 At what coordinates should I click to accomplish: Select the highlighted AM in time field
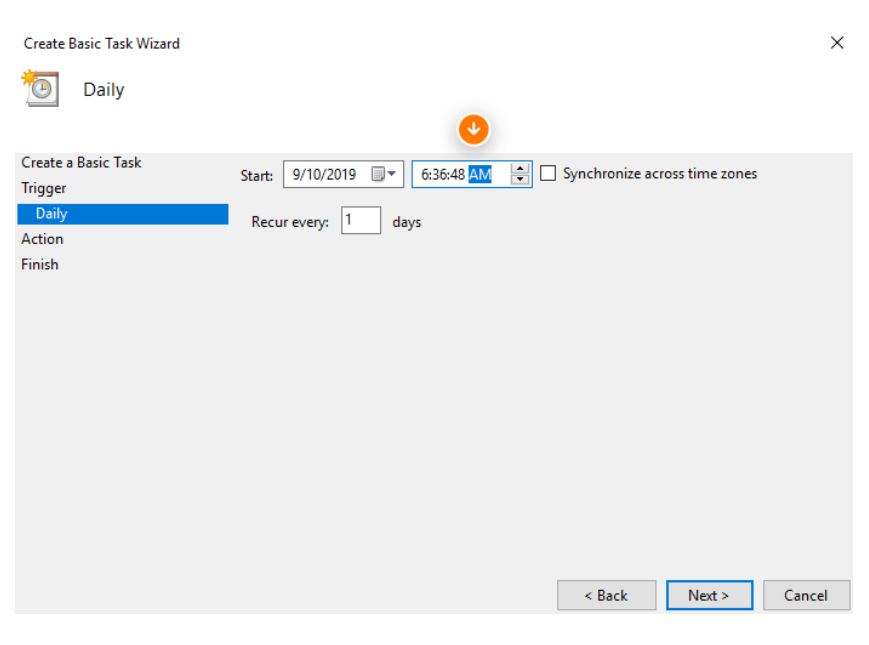[480, 174]
